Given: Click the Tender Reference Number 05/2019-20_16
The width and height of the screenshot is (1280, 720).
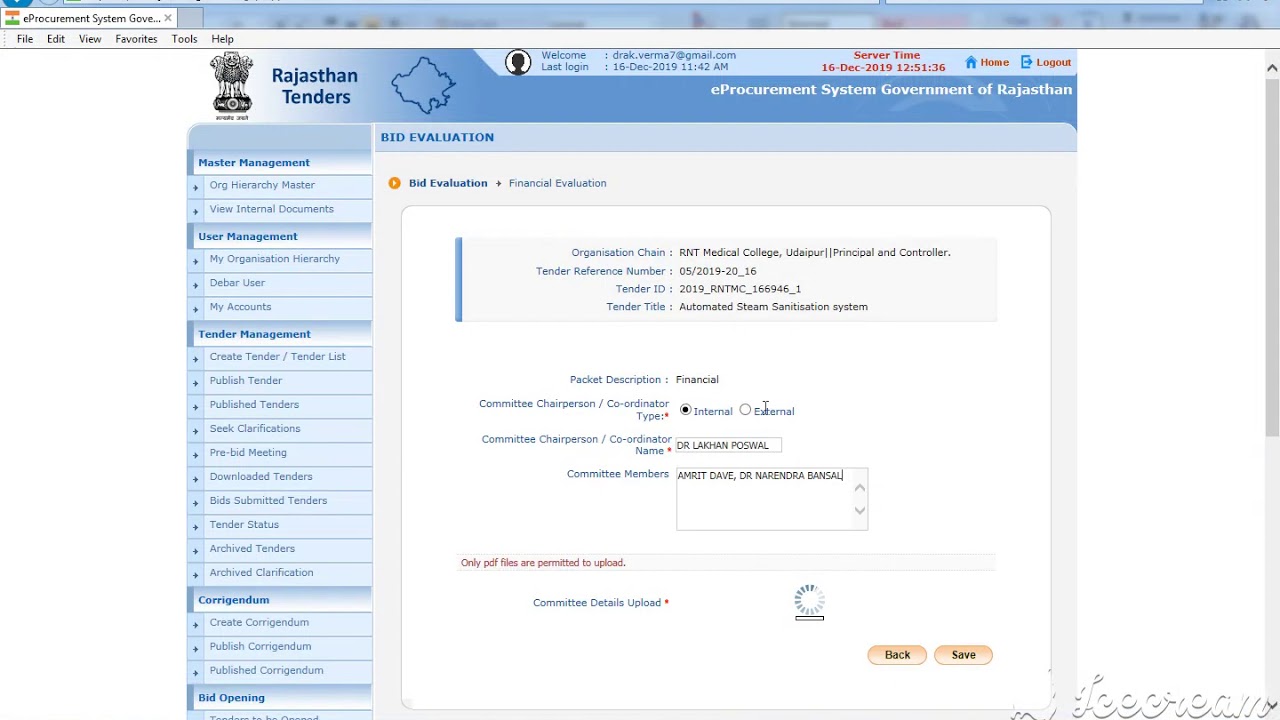Looking at the screenshot, I should pos(718,271).
